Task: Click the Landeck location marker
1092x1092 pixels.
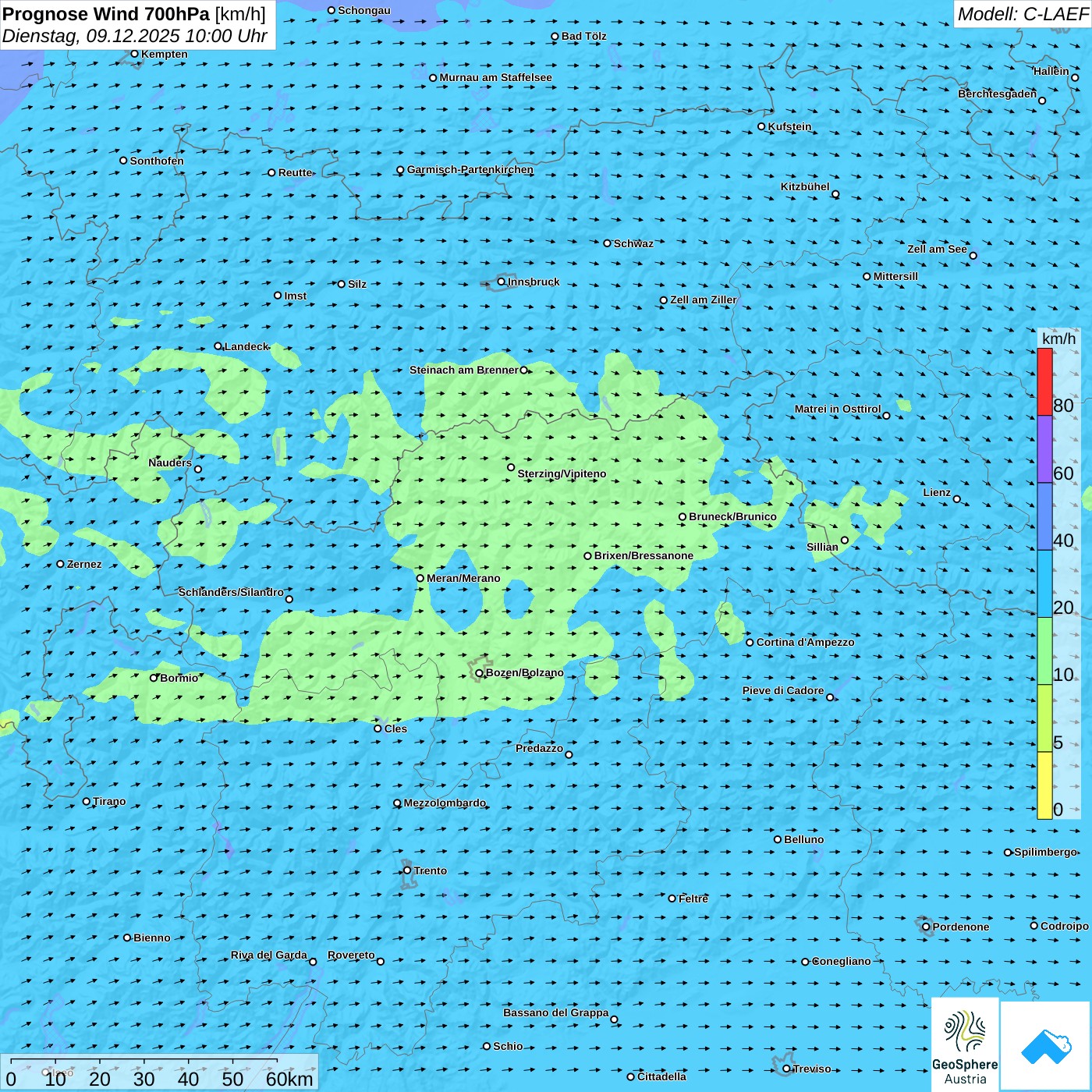Action: coord(218,346)
